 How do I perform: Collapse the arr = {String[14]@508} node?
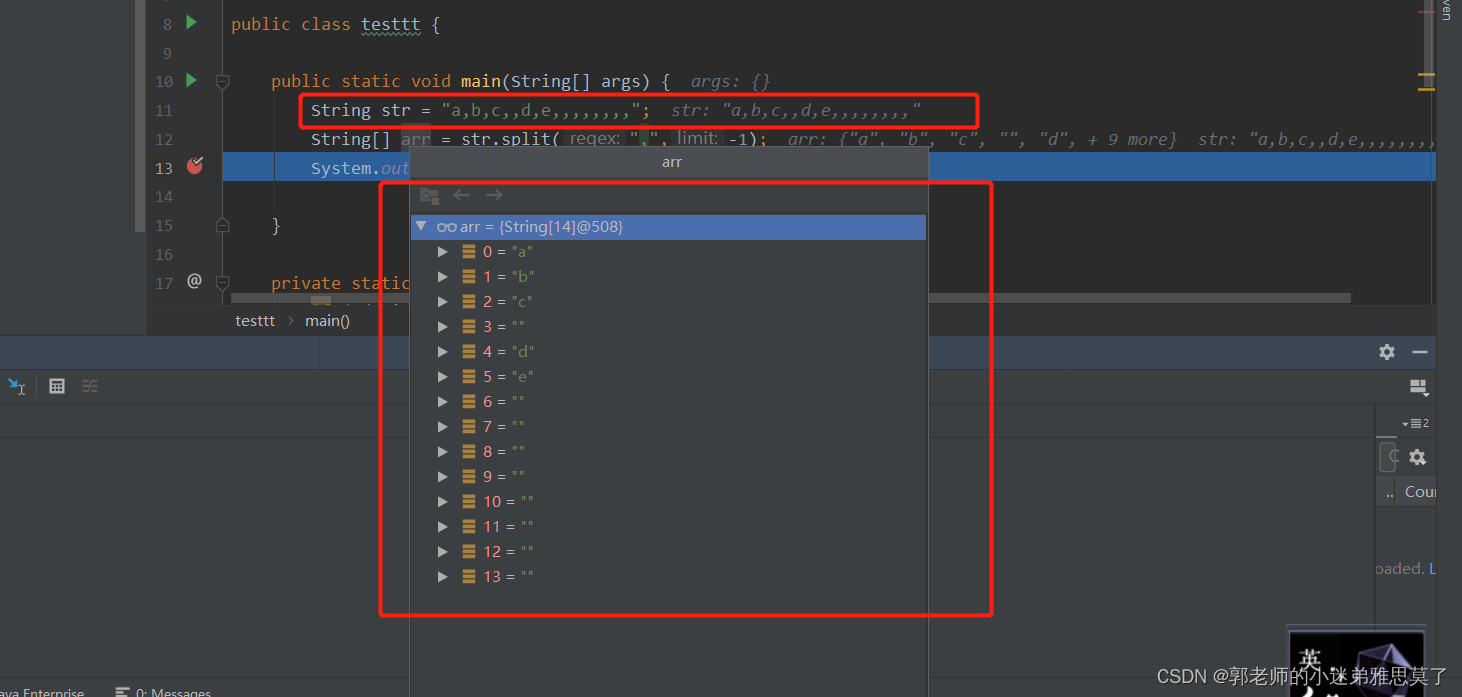[x=421, y=226]
